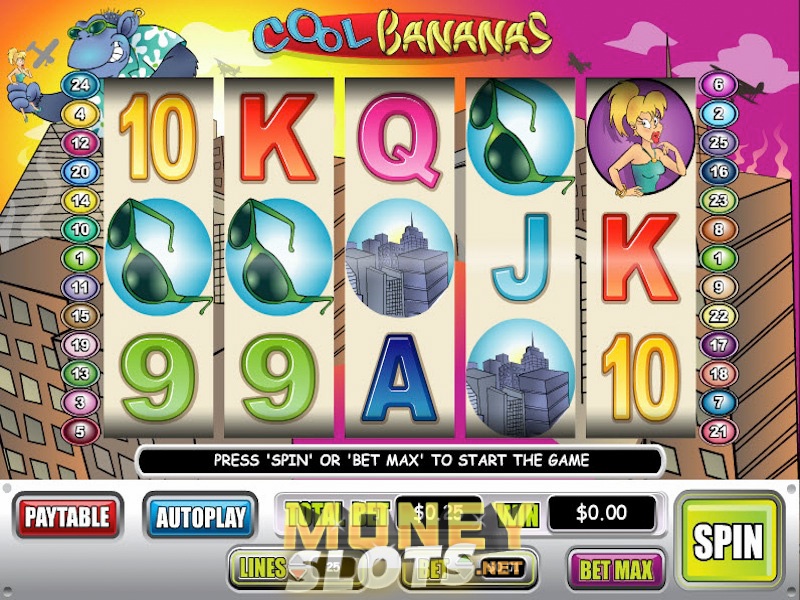Select payline 17 purple badge
This screenshot has width=800, height=600.
click(718, 345)
